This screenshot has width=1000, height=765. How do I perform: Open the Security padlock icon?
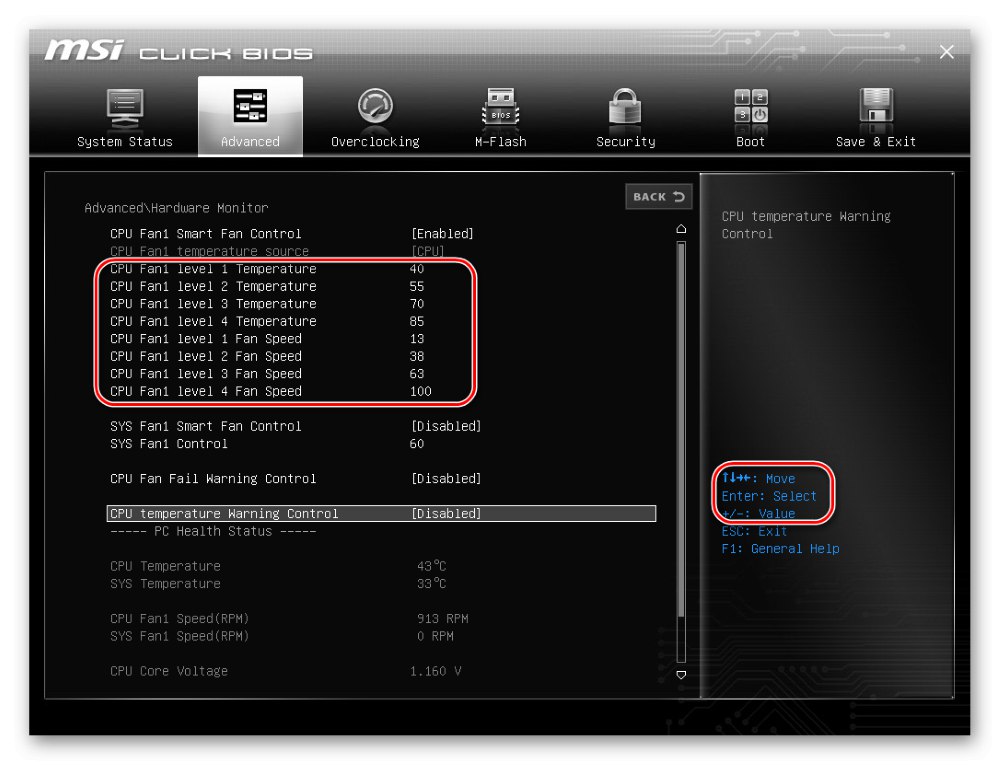pos(625,106)
